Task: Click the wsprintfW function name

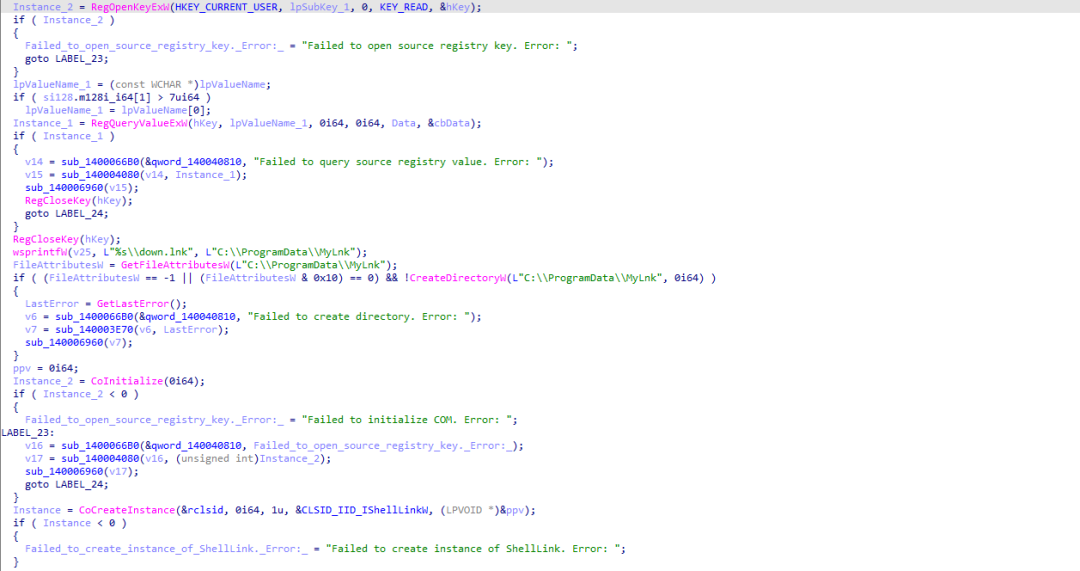Action: tap(40, 252)
